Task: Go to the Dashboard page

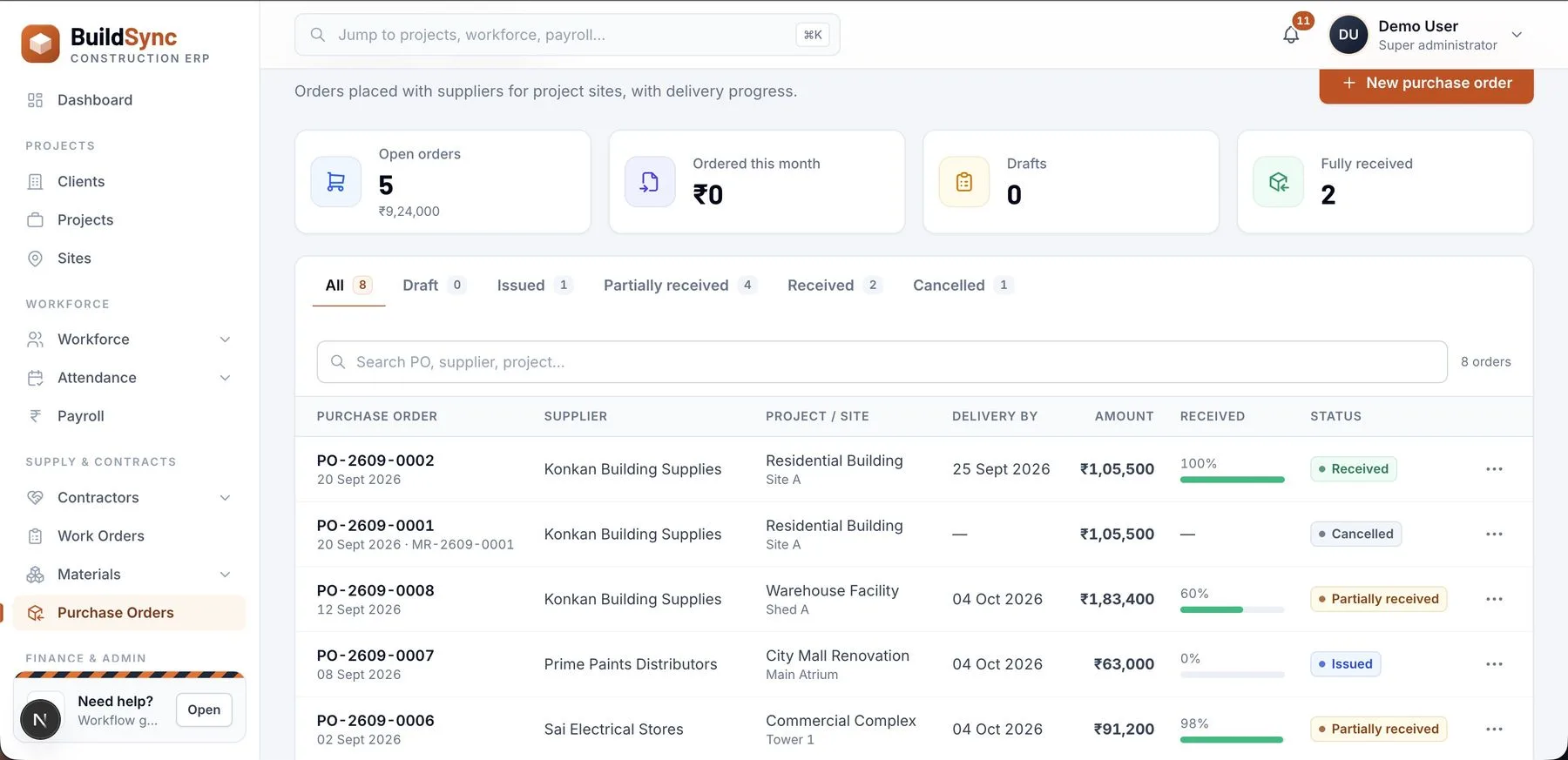Action: coord(129,100)
